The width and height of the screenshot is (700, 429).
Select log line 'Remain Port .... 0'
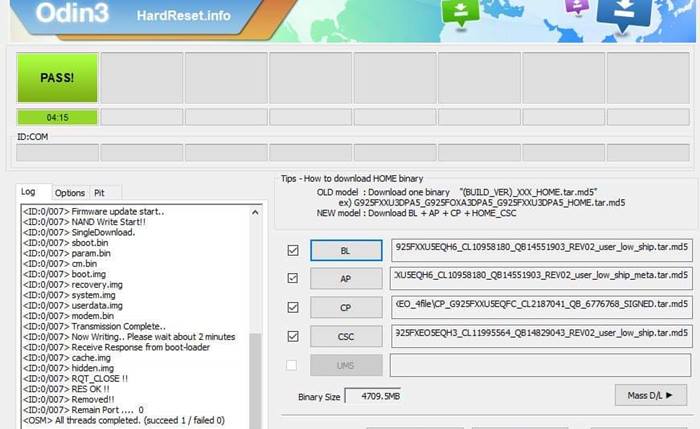(83, 410)
